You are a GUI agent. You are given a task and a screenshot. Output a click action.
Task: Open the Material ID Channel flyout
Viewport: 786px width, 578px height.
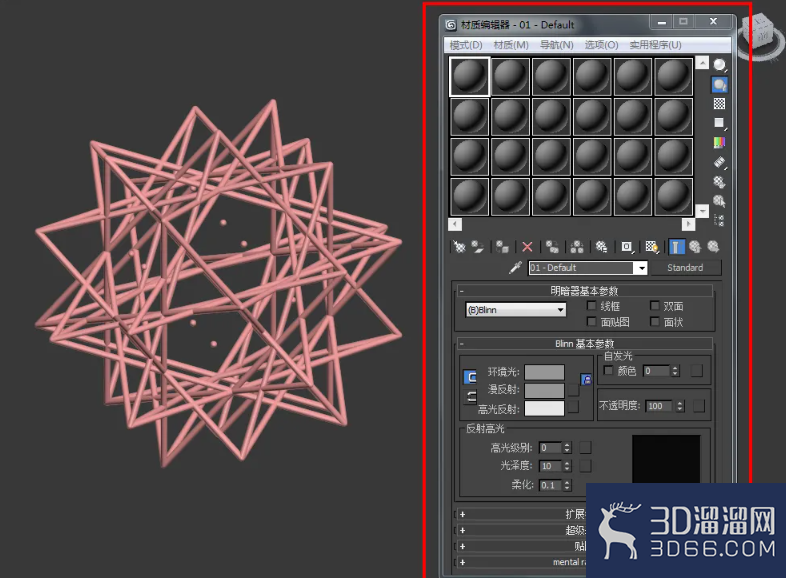point(627,247)
